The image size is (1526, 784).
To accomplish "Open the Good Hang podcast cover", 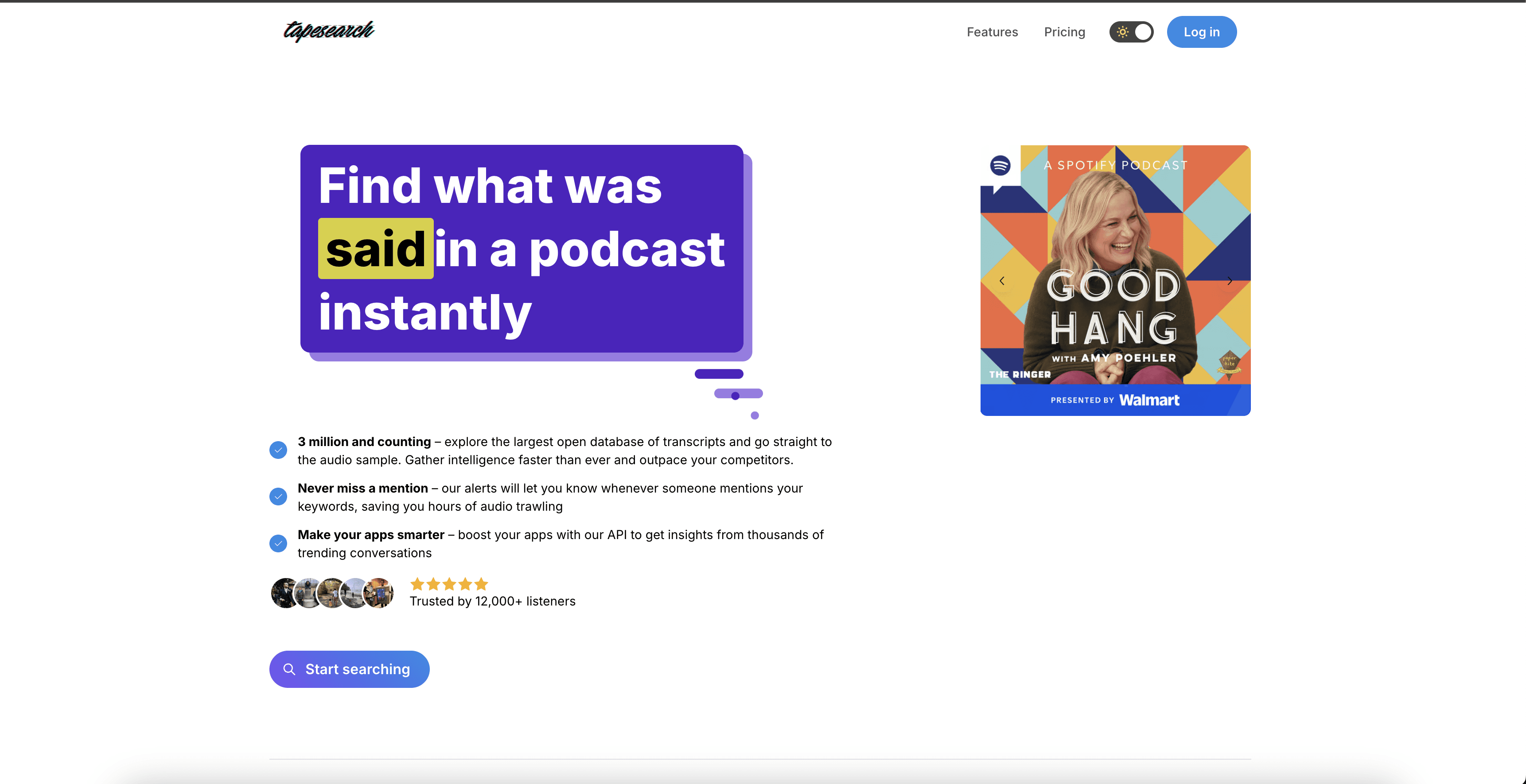I will pos(1115,267).
